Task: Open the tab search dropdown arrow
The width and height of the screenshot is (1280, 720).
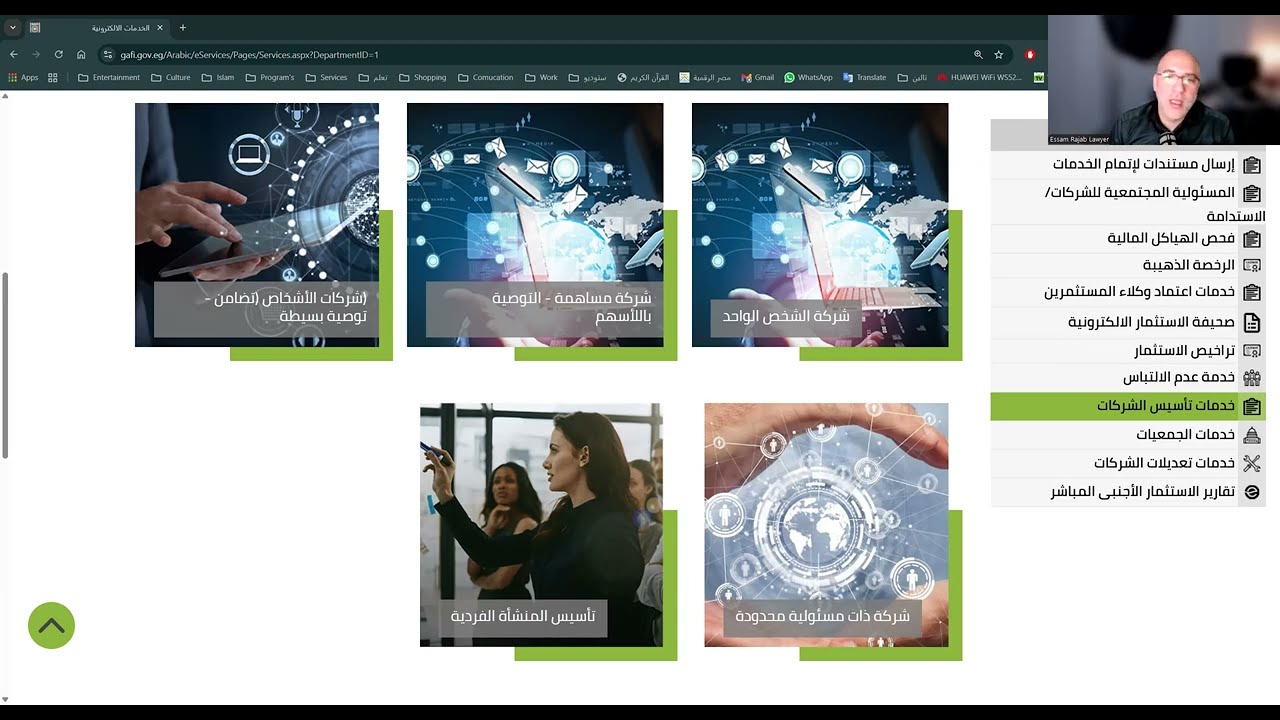Action: (12, 28)
